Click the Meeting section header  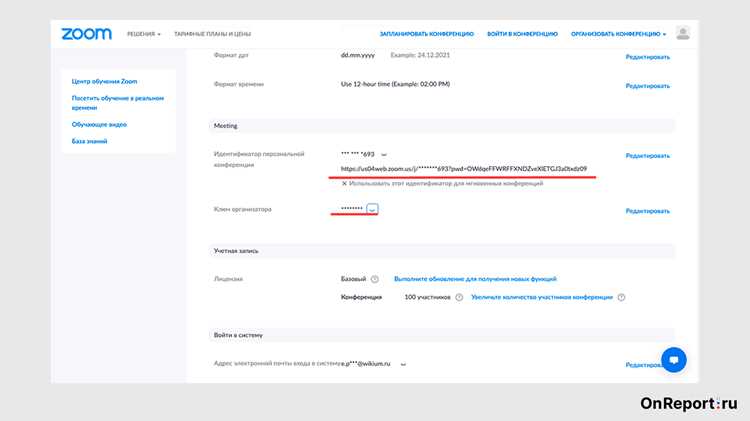tap(442, 126)
